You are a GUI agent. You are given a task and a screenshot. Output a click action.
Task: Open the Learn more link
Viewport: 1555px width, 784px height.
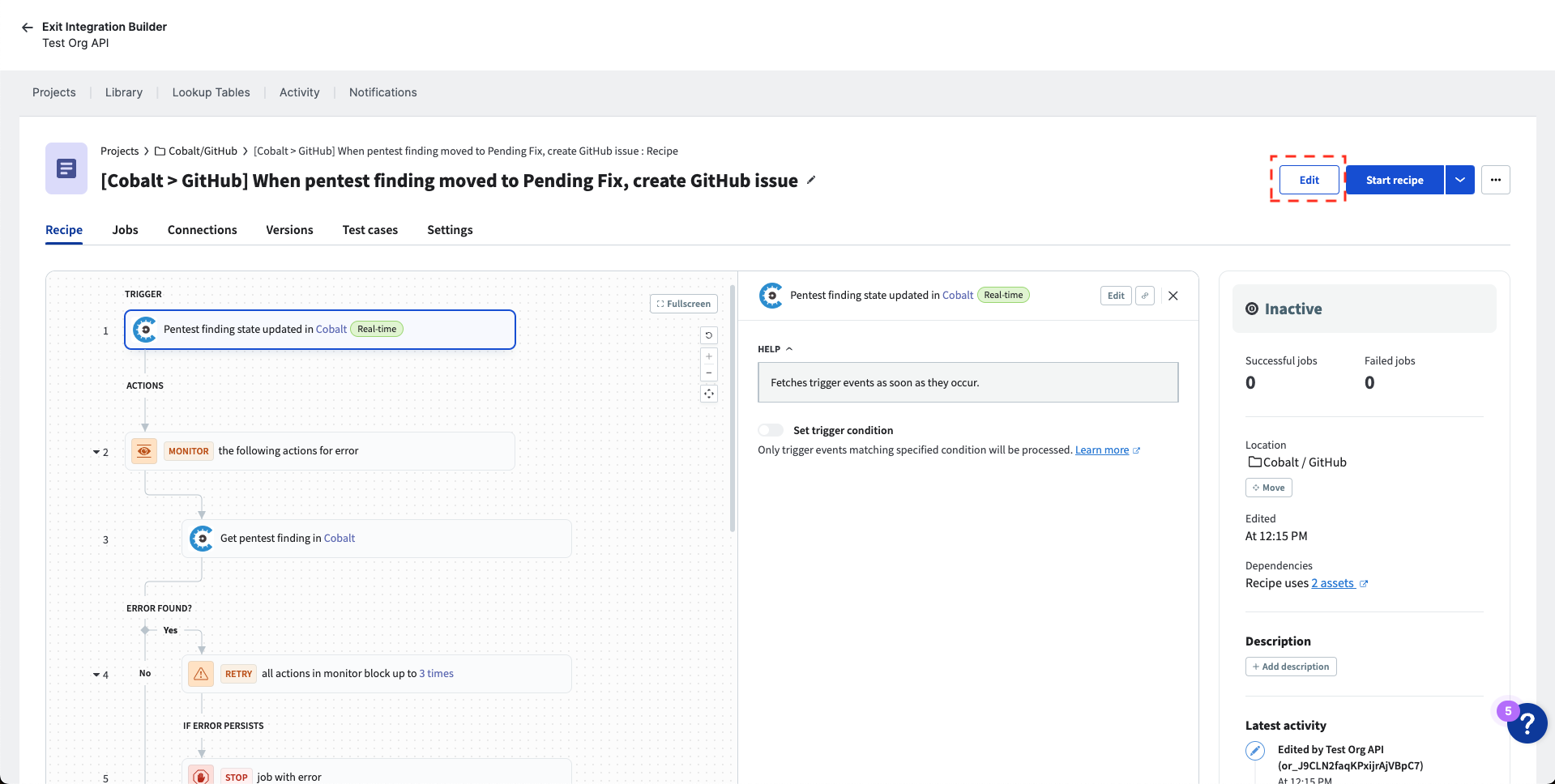[1101, 450]
